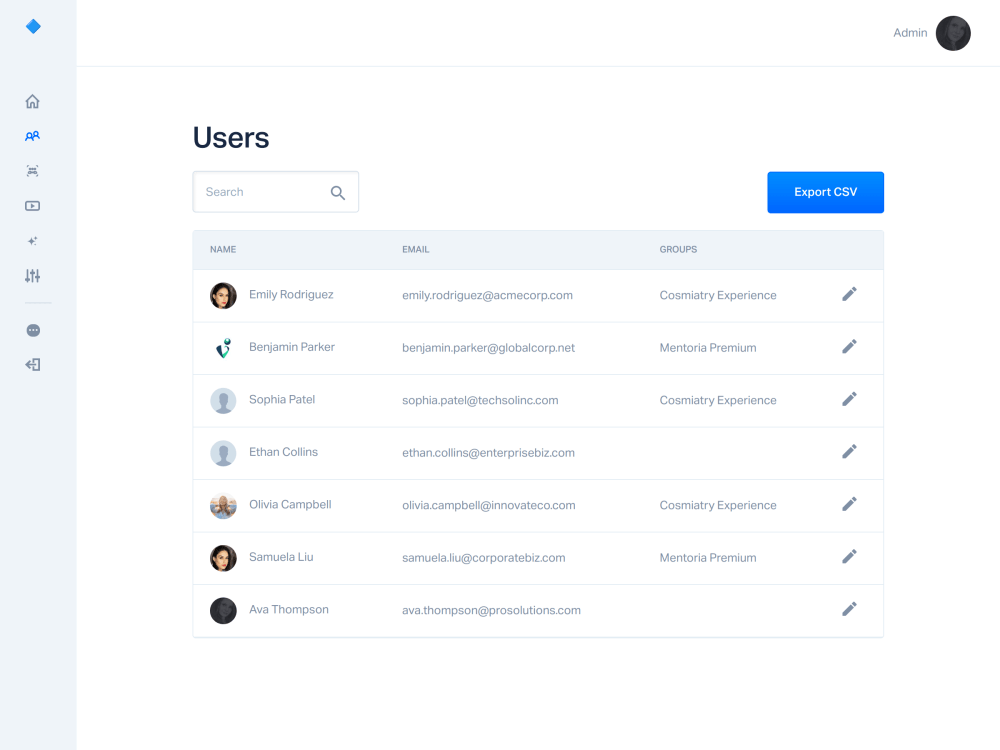
Task: Click Benjamin Parker's Mentoria Premium group
Action: coord(708,348)
